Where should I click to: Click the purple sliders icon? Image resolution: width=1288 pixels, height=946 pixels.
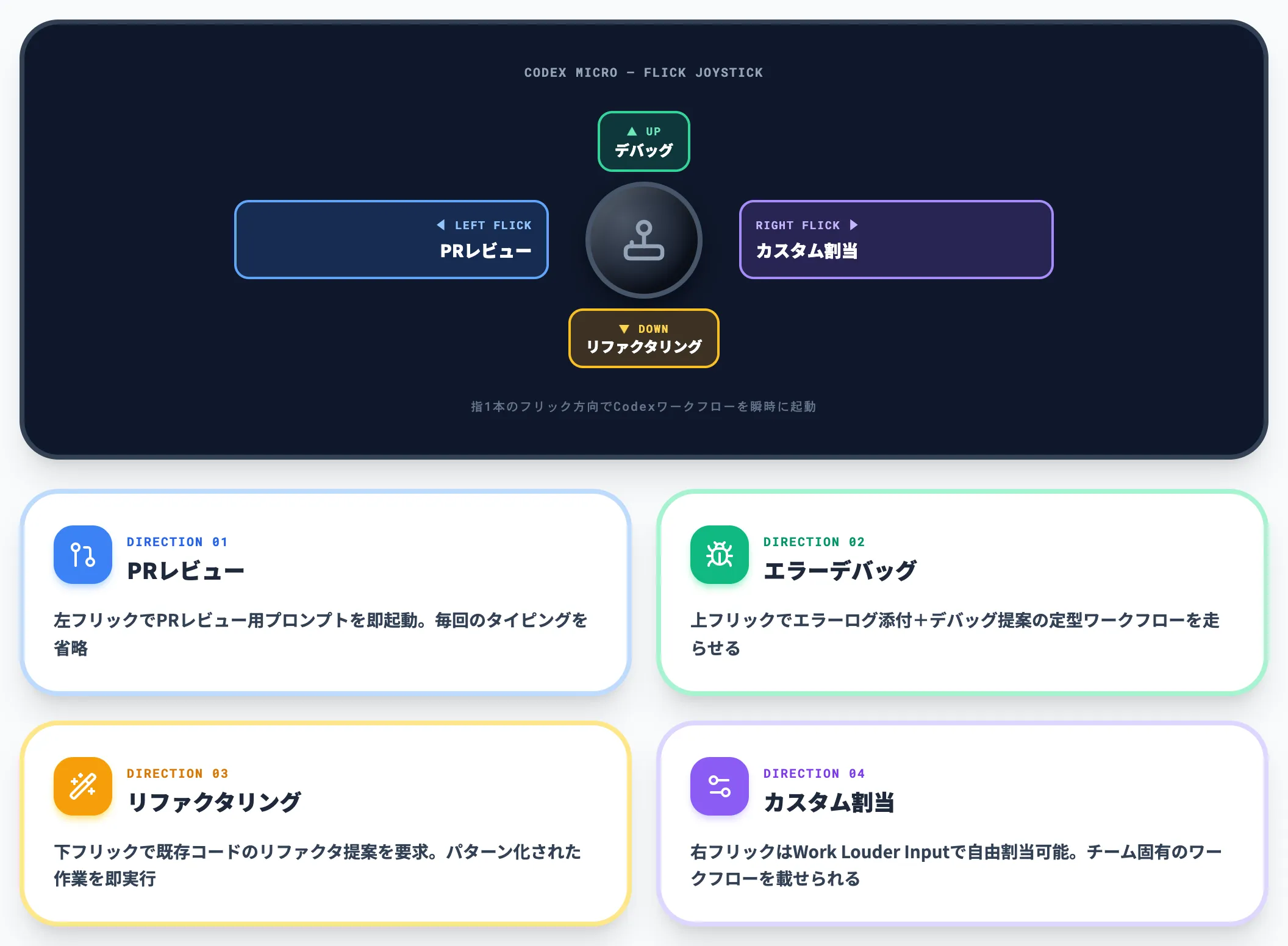(720, 786)
